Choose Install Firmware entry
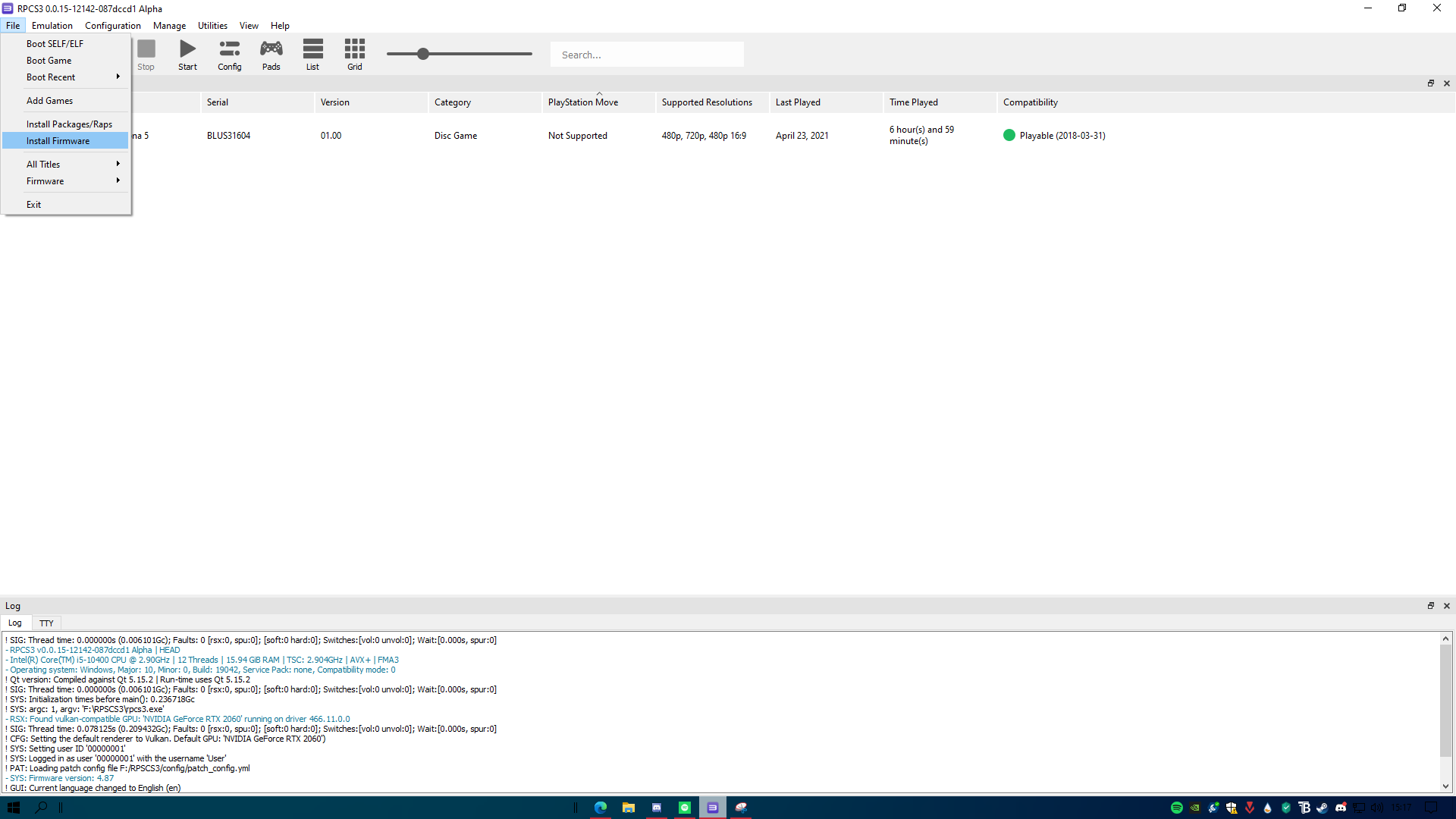The height and width of the screenshot is (819, 1456). [x=66, y=141]
